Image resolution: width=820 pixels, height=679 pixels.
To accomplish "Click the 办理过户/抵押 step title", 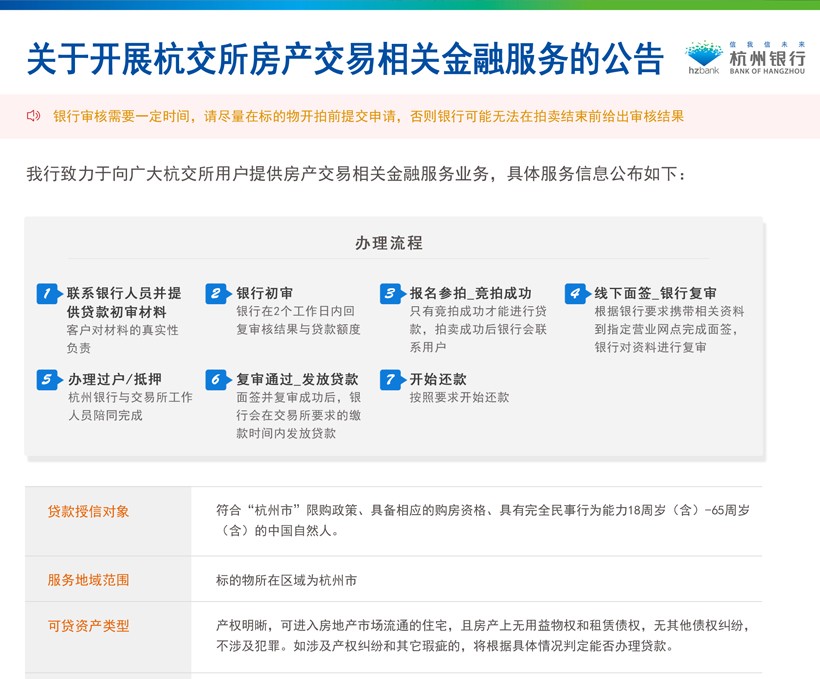I will tap(114, 380).
